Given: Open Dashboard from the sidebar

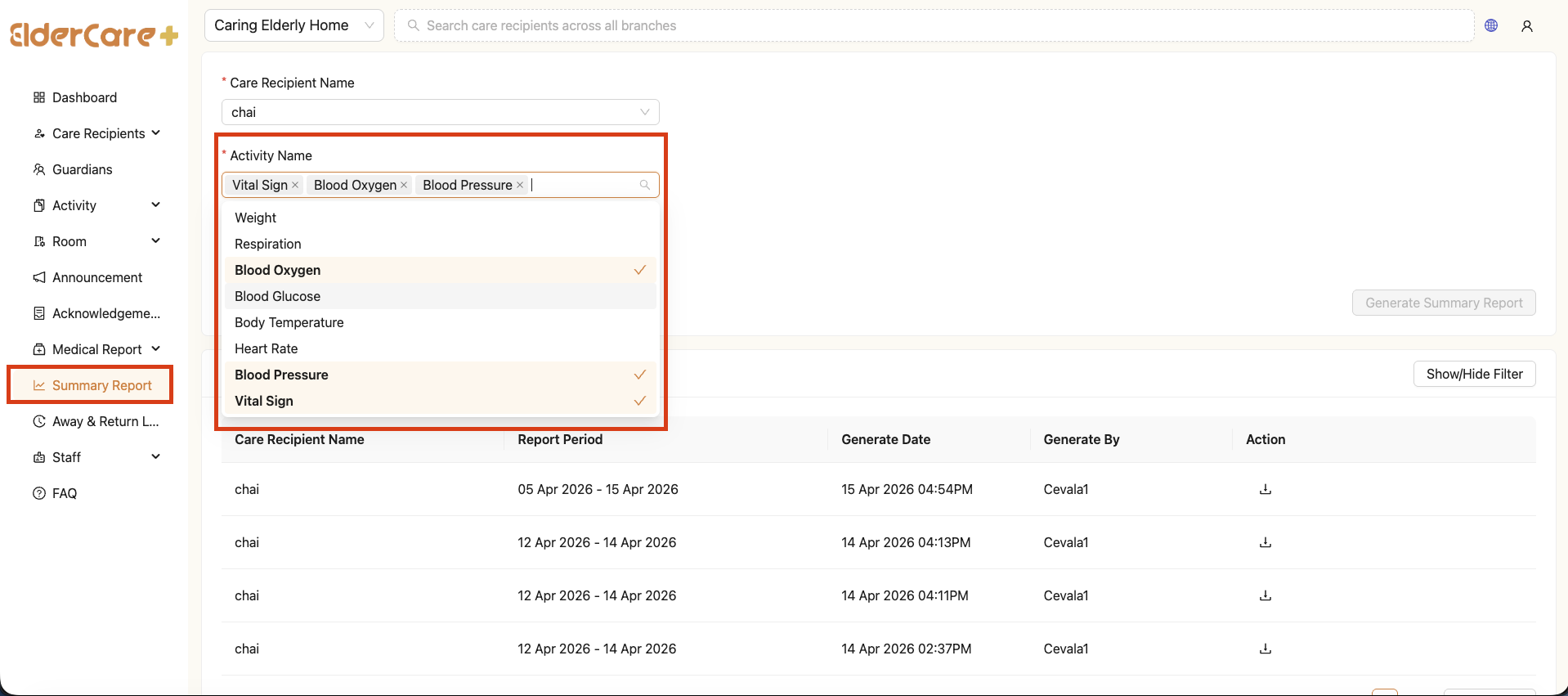Looking at the screenshot, I should tap(84, 97).
